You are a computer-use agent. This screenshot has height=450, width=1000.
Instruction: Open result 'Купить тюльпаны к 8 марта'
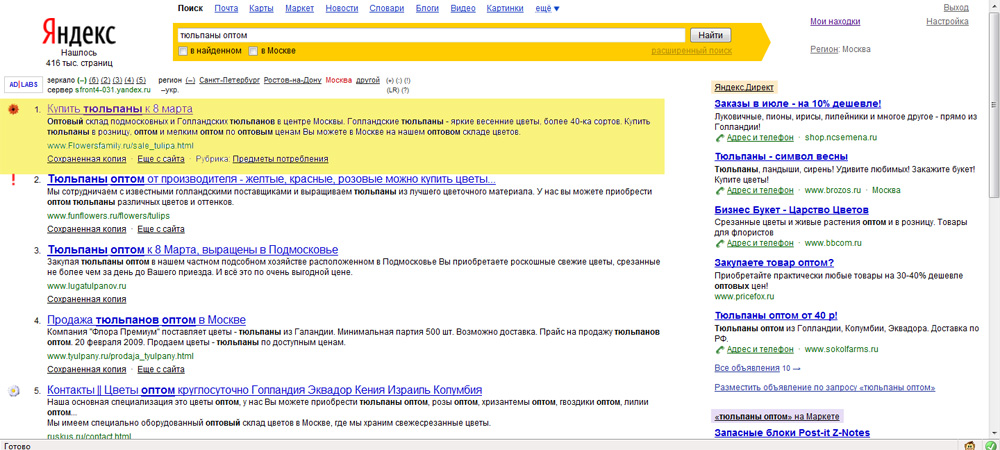click(120, 109)
